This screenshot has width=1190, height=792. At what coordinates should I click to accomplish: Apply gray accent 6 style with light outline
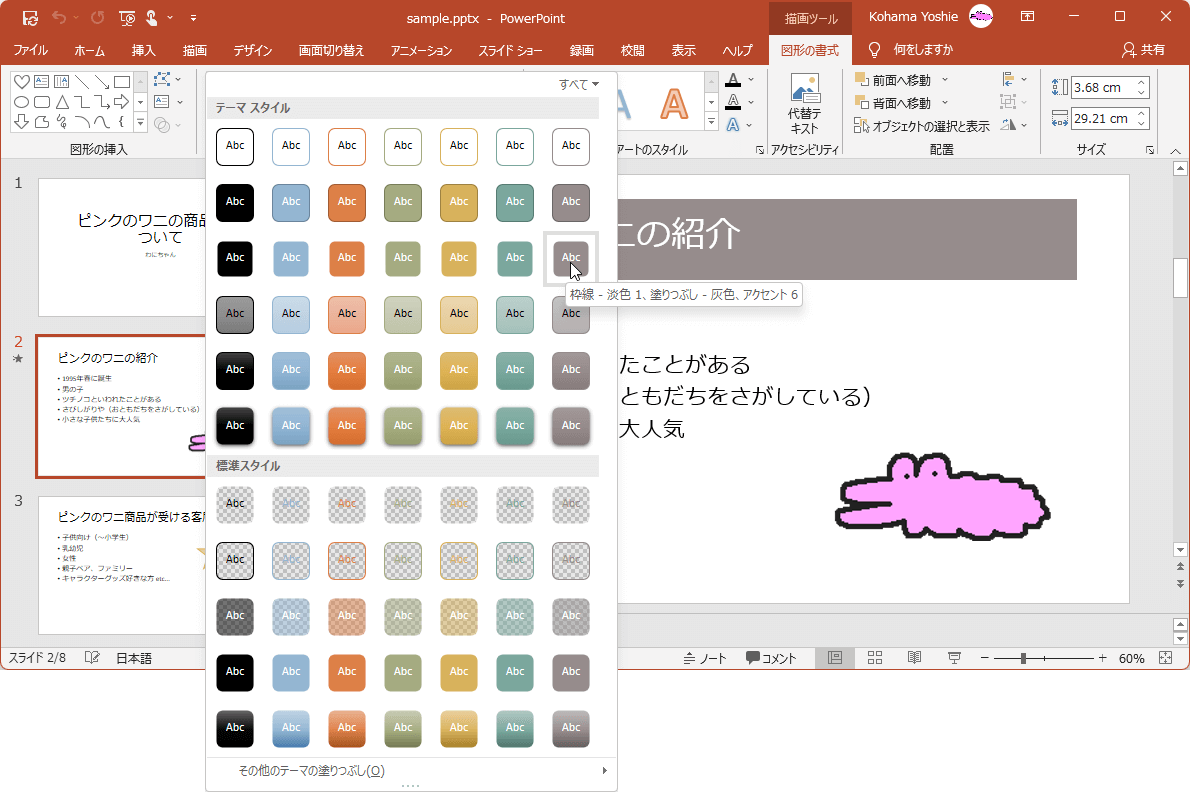(x=571, y=258)
